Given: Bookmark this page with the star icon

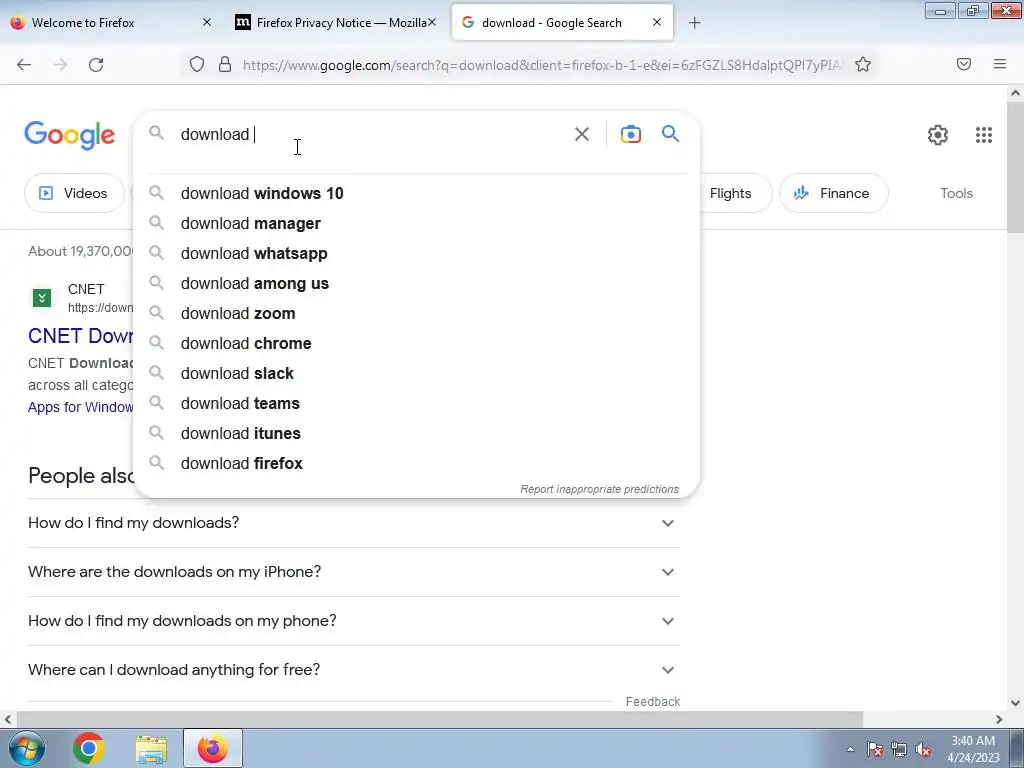Looking at the screenshot, I should tap(863, 64).
